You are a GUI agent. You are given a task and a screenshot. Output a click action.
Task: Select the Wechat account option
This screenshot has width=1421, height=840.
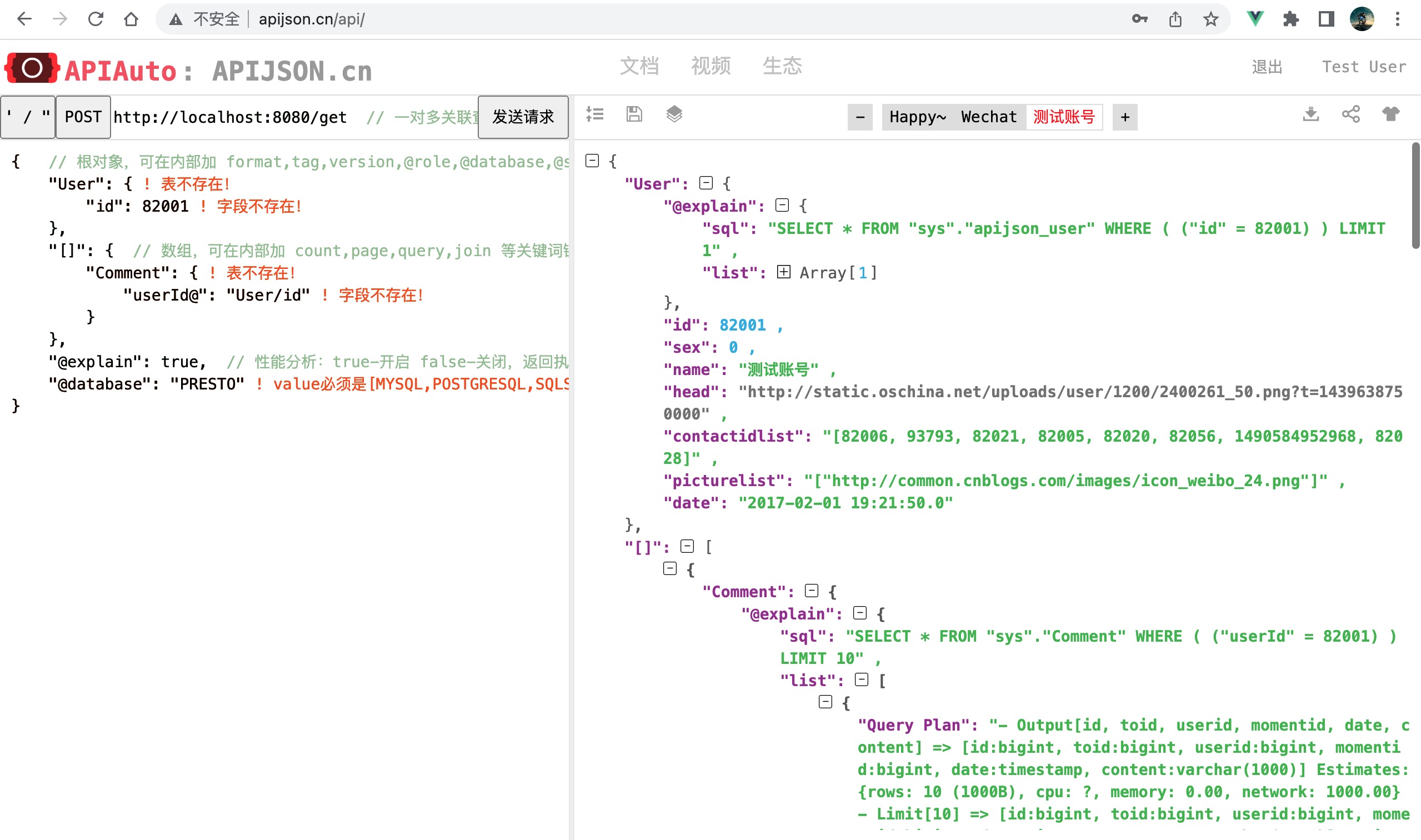pyautogui.click(x=988, y=117)
